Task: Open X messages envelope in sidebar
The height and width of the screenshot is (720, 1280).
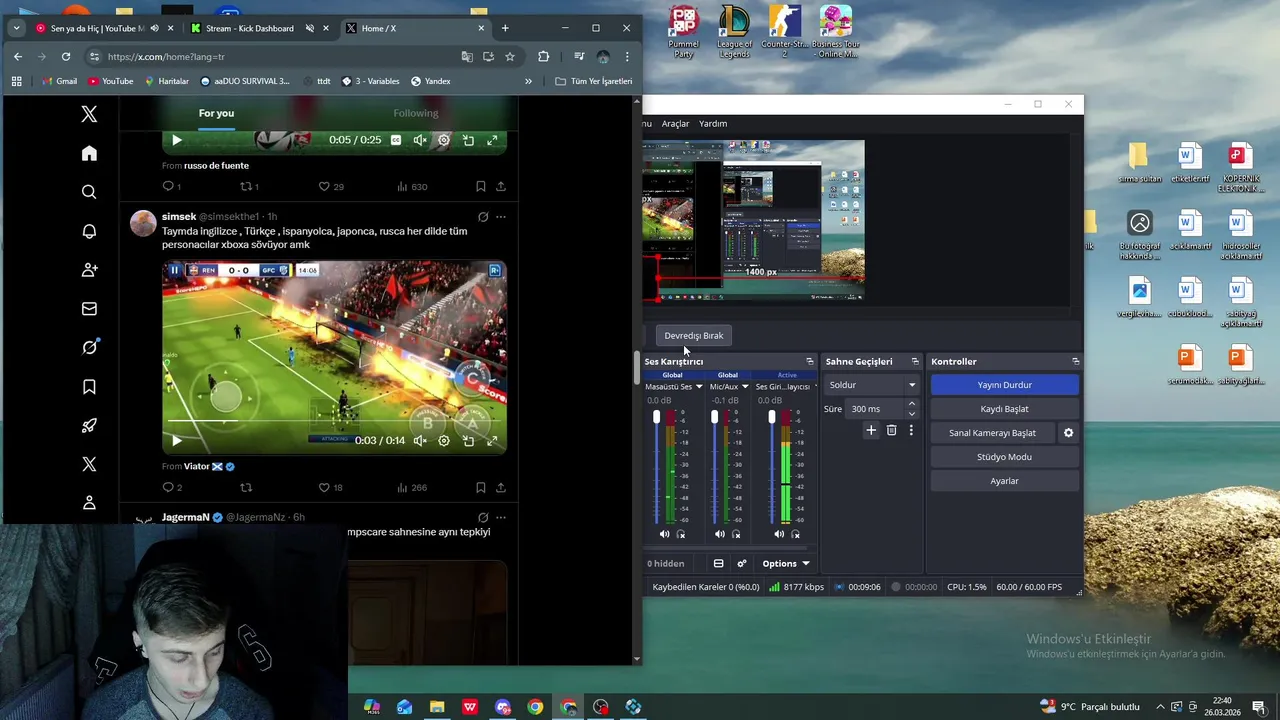Action: click(89, 309)
